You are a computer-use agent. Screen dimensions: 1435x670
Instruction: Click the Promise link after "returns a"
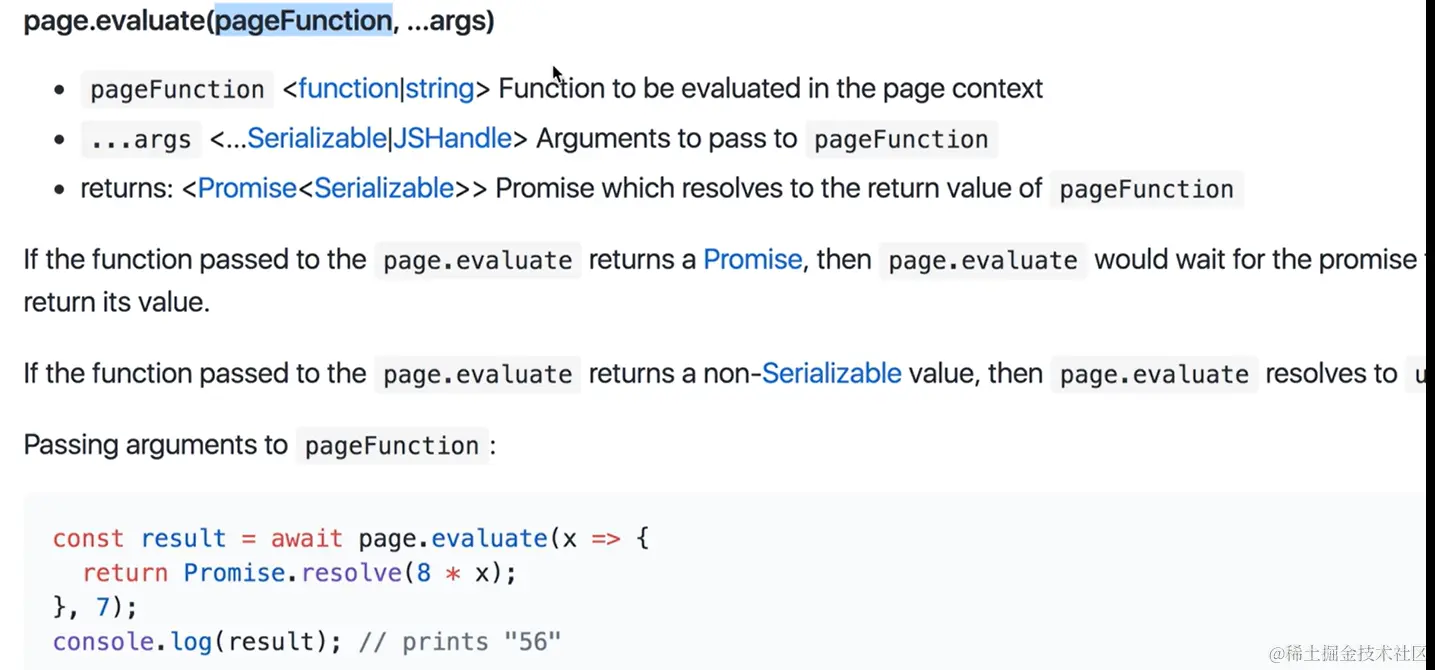tap(753, 260)
